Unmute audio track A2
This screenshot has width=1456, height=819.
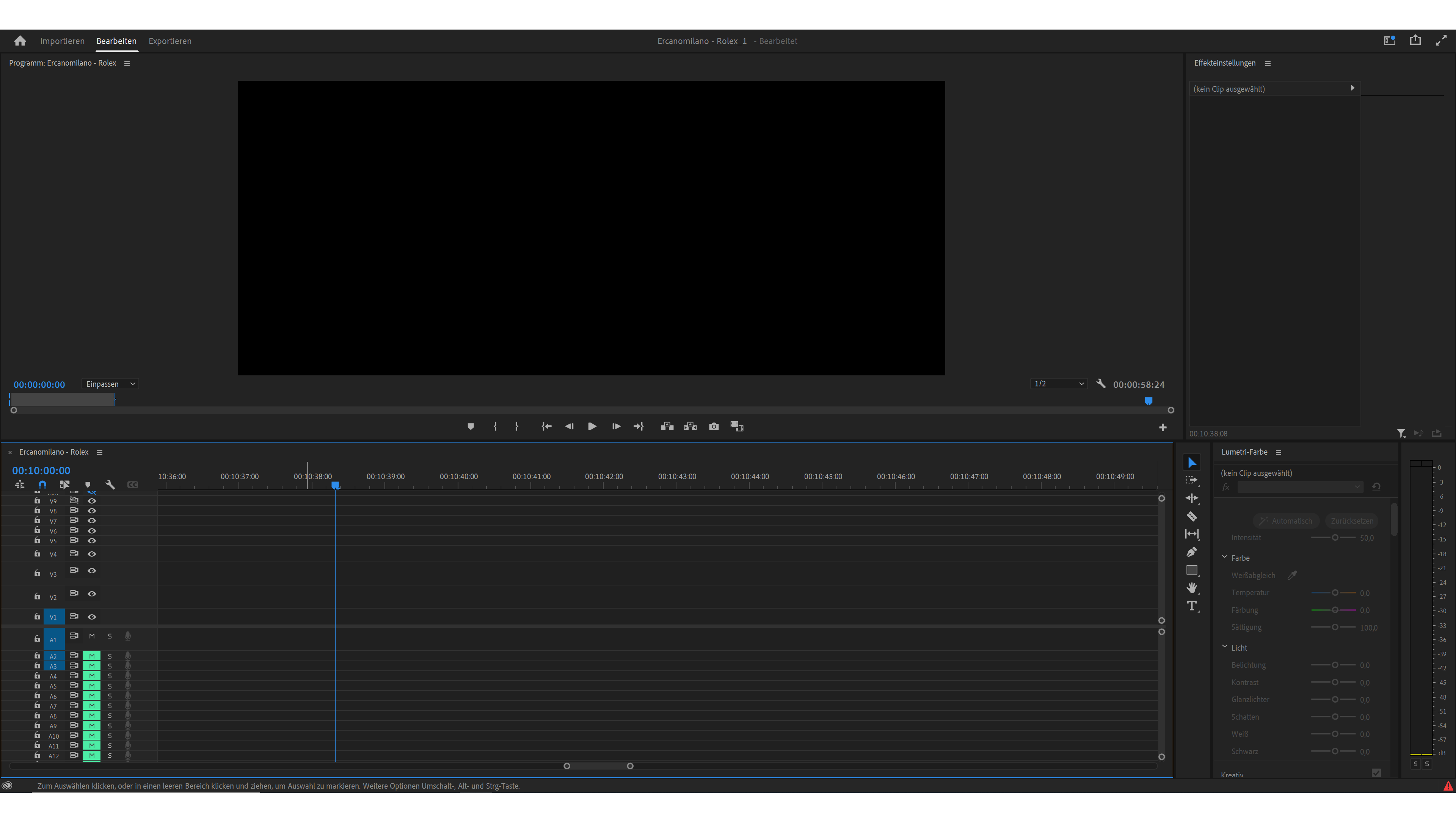click(x=91, y=656)
